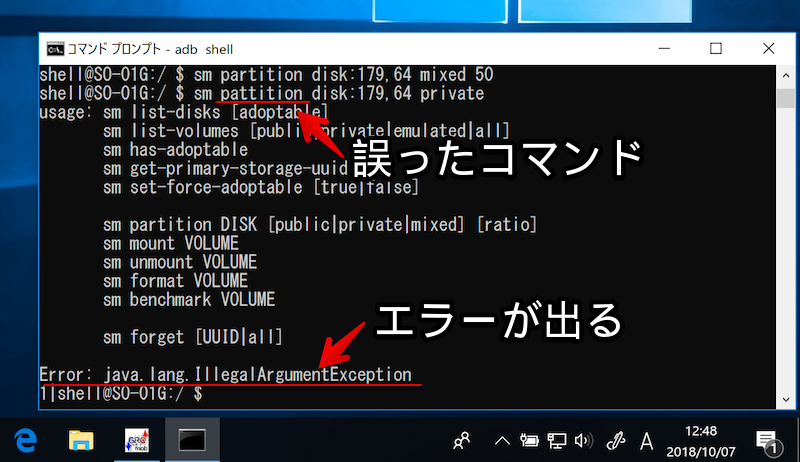The image size is (800, 462).
Task: Maximize the Command Prompt window
Action: [715, 48]
